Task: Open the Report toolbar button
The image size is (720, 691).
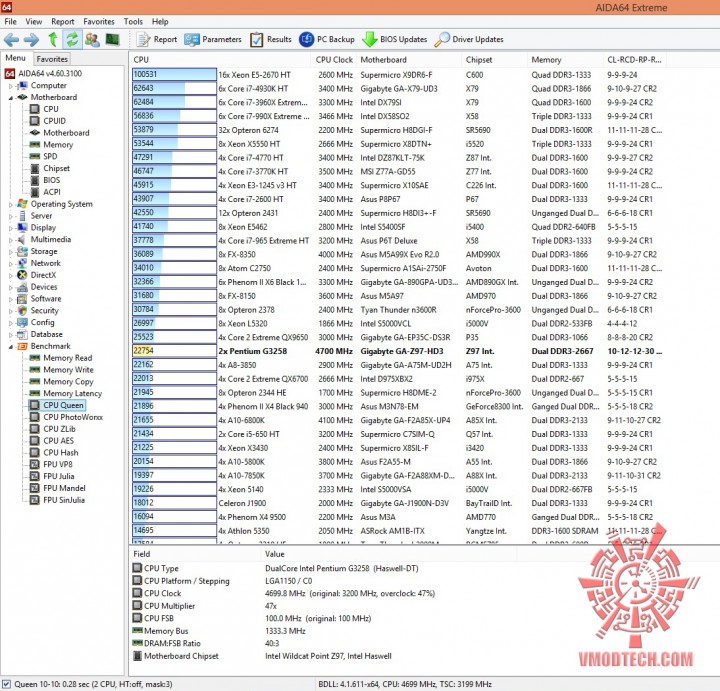Action: point(157,39)
